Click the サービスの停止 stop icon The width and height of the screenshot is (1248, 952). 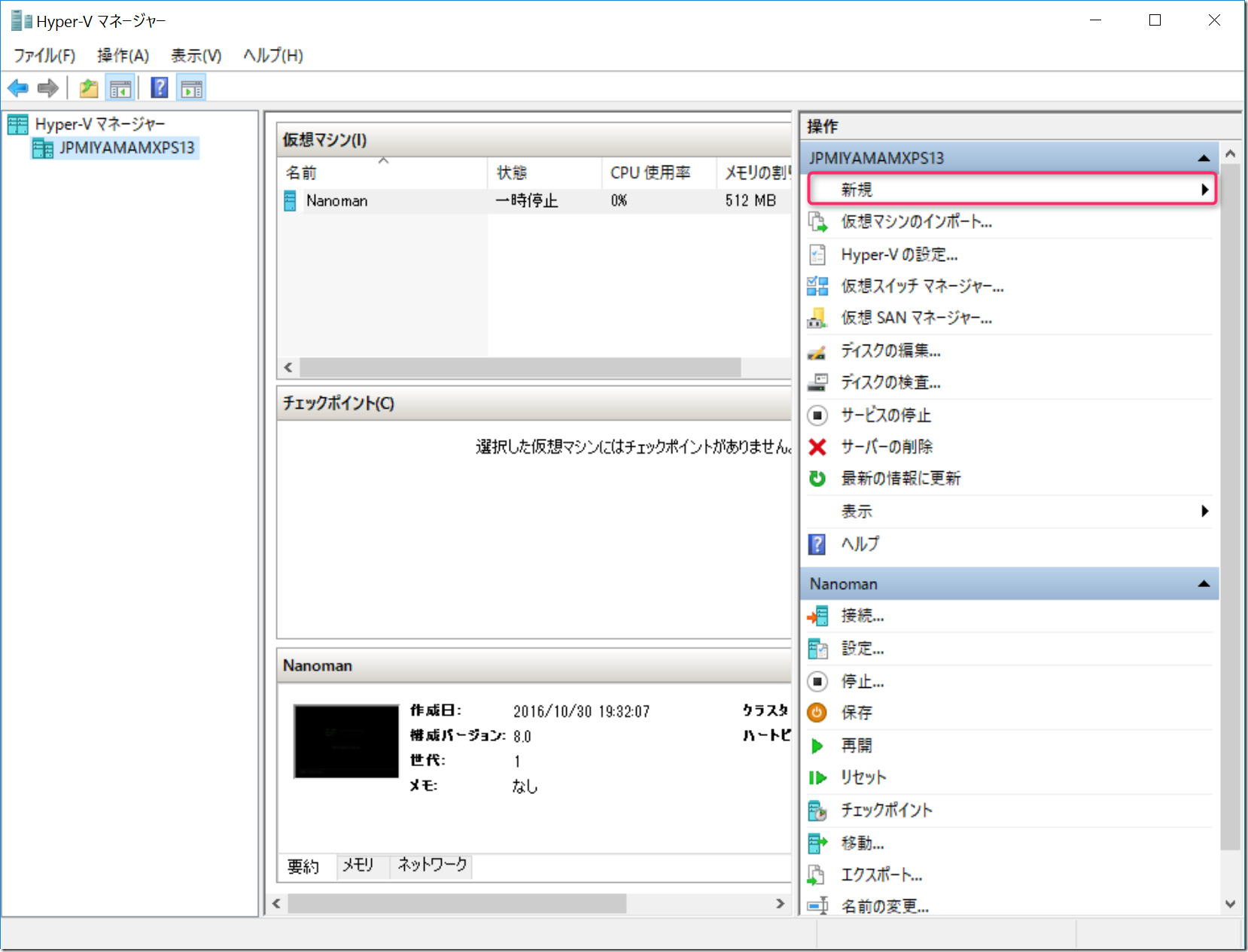[x=817, y=415]
